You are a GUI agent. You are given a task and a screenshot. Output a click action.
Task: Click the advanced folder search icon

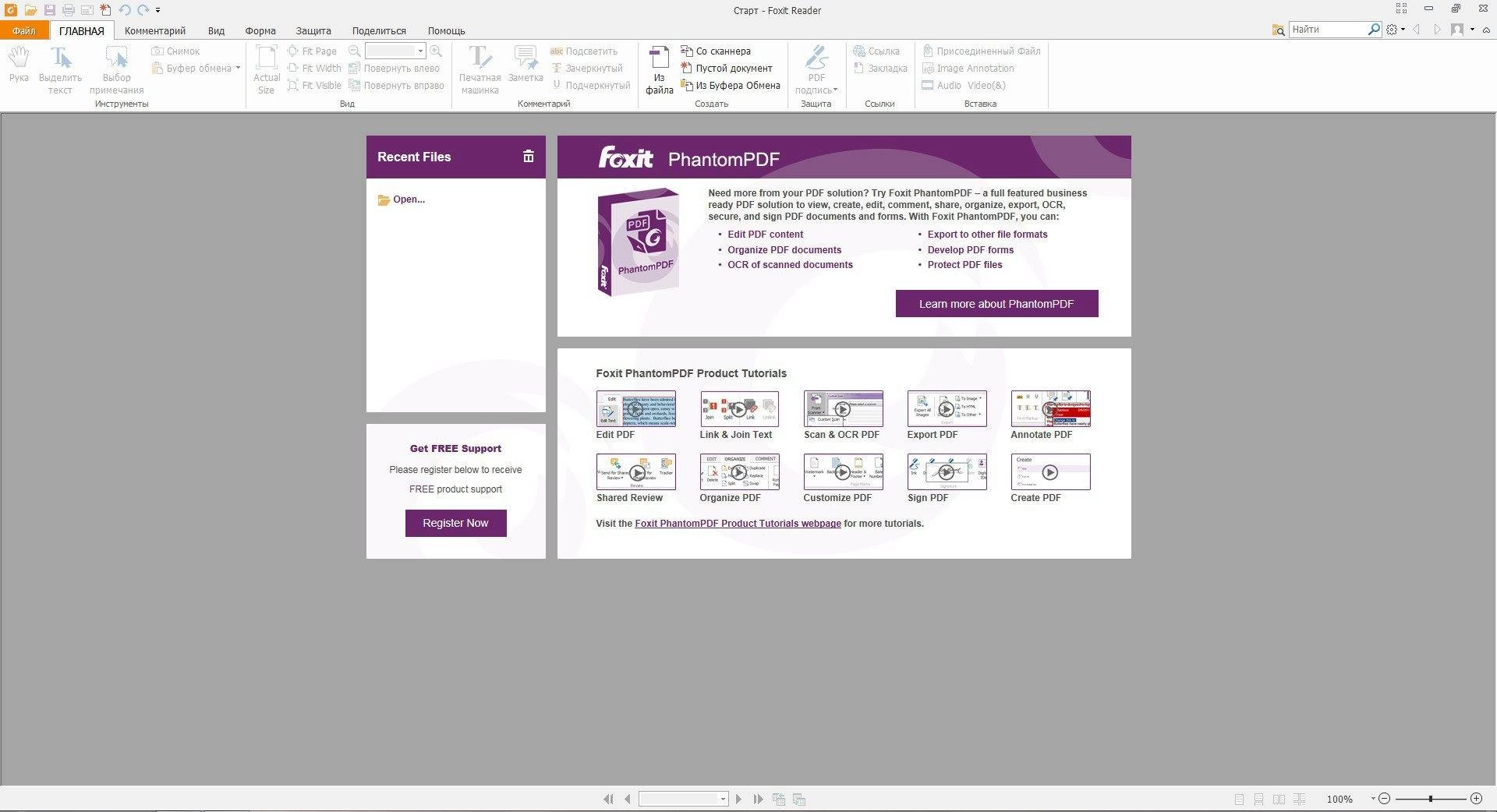(1279, 30)
